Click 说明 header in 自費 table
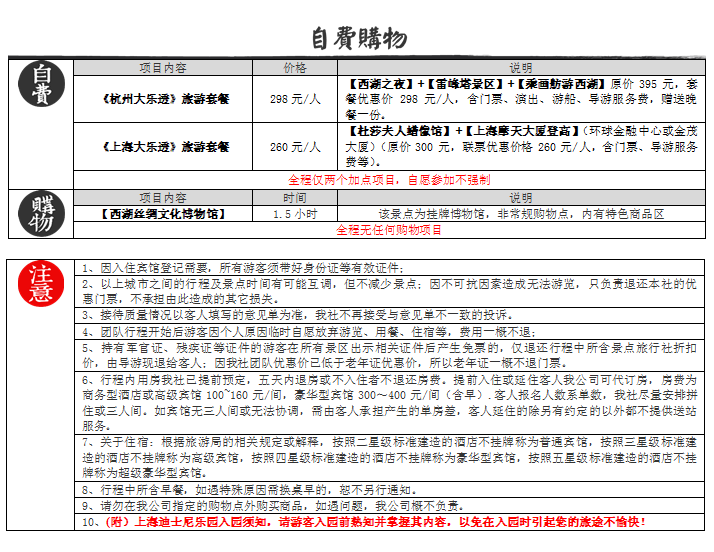Viewport: 714px width, 552px height. pos(521,68)
